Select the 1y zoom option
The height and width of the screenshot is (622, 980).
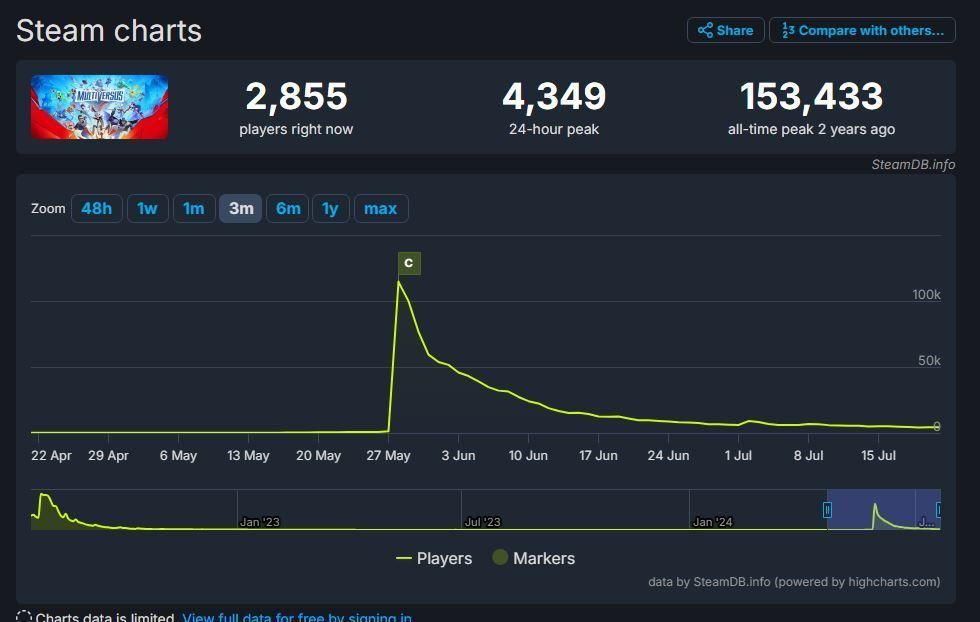coord(331,208)
